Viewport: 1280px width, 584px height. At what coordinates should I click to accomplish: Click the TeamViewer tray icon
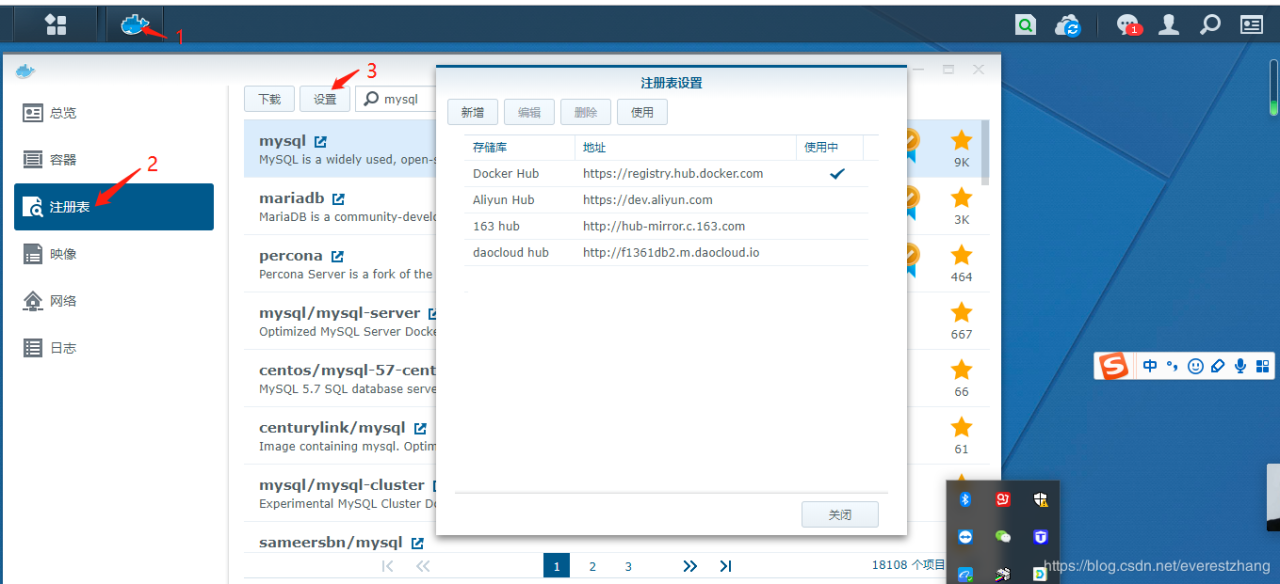point(966,537)
